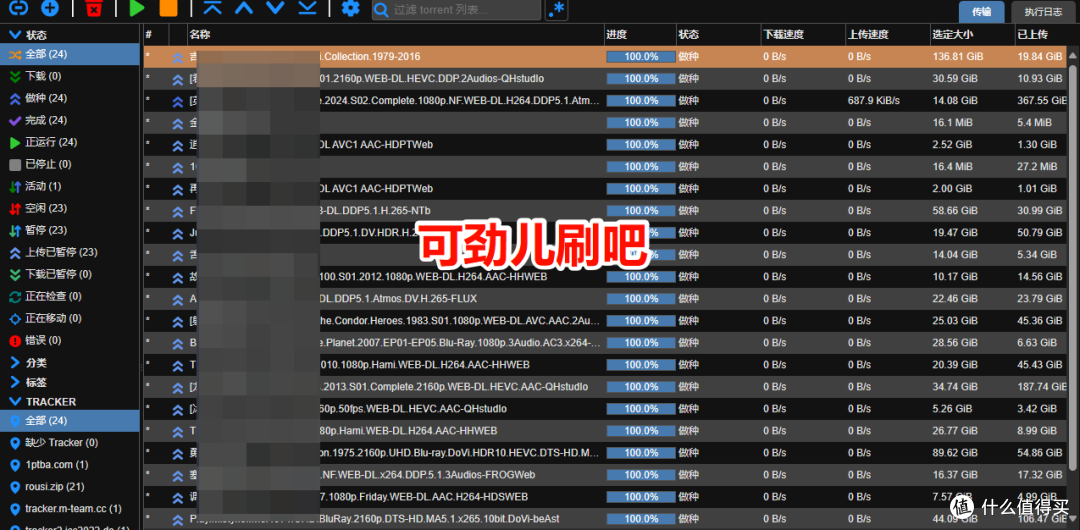1080x530 pixels.
Task: Open options with the gear icon
Action: coord(351,8)
